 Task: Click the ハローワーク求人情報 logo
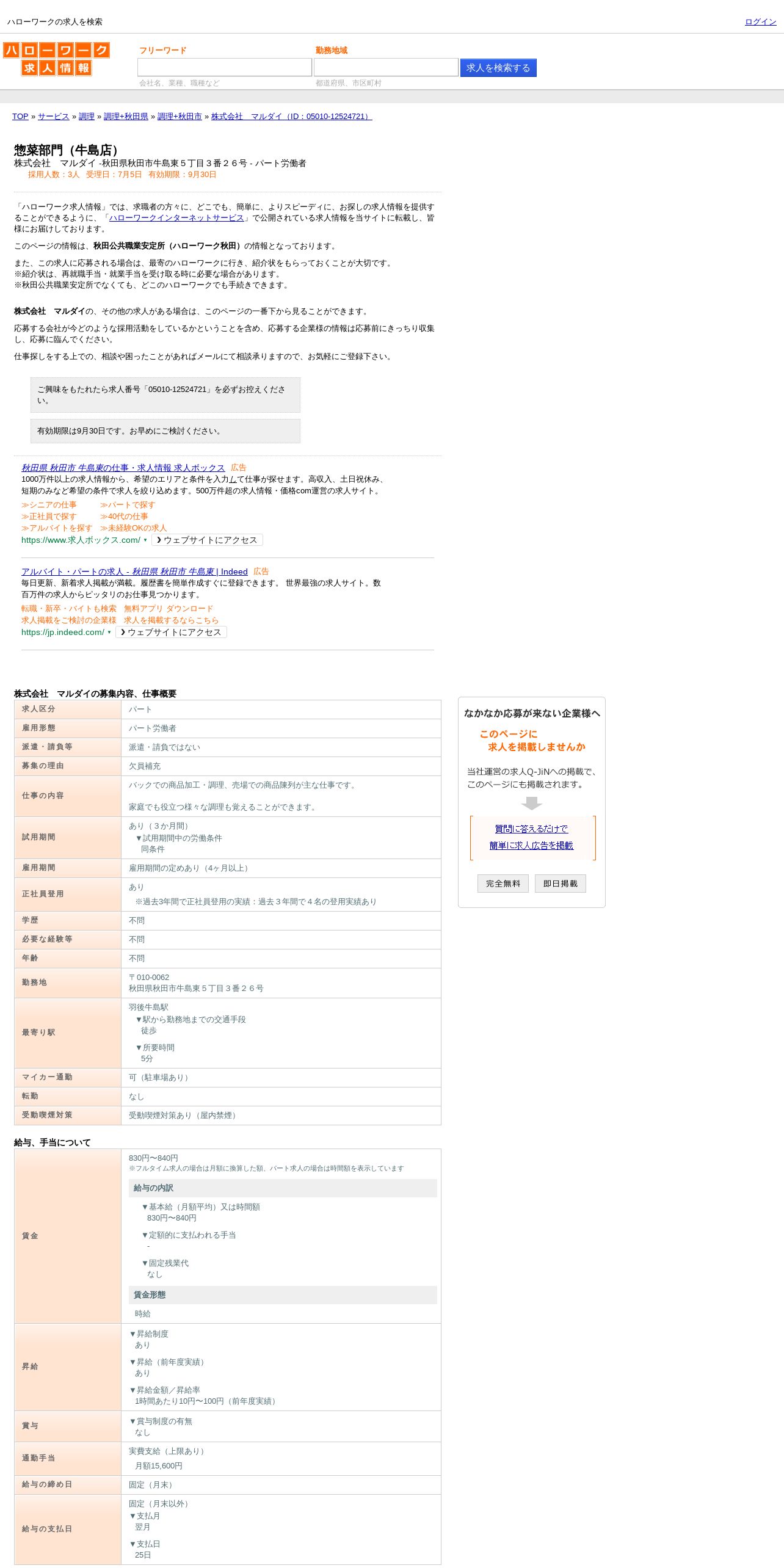click(56, 59)
